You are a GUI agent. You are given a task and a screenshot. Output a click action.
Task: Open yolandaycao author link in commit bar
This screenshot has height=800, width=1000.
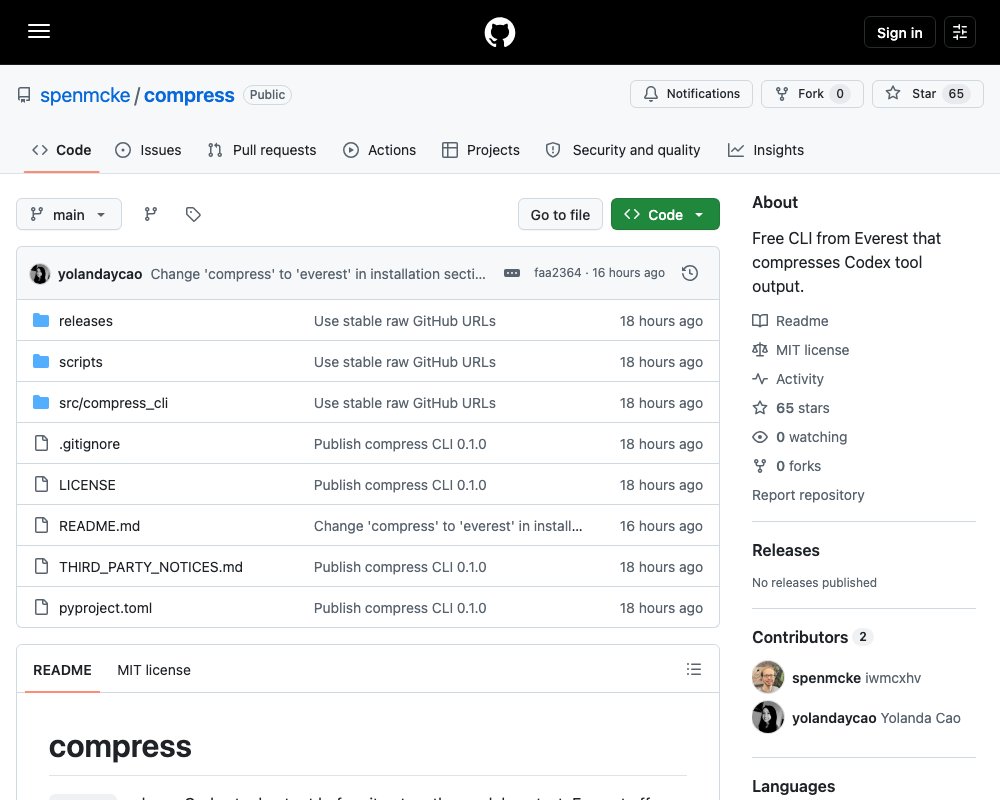(100, 274)
